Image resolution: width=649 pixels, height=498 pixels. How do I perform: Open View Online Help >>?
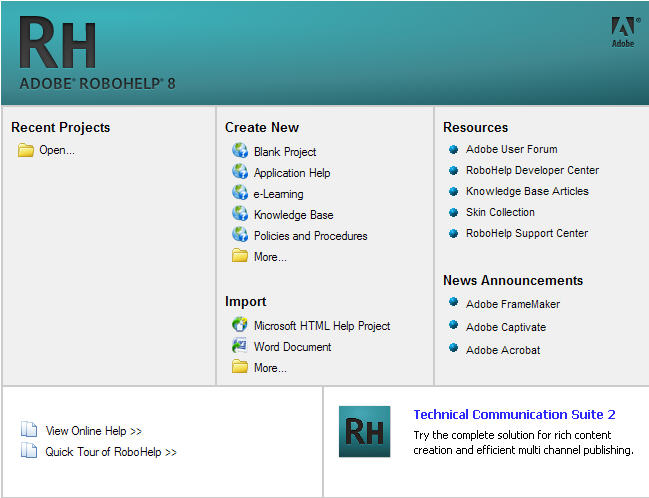[x=94, y=431]
